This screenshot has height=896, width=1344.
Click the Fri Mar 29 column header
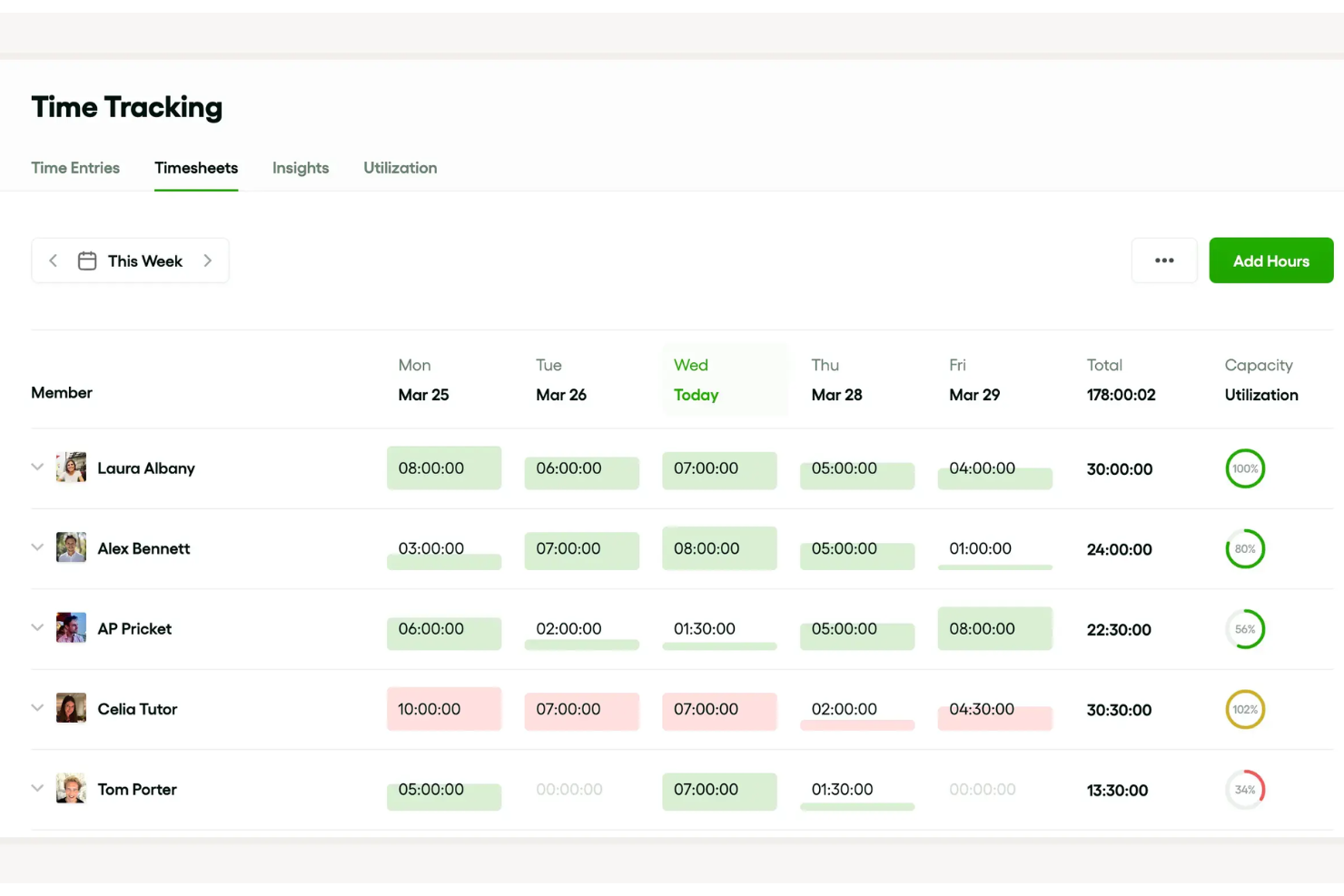coord(974,380)
